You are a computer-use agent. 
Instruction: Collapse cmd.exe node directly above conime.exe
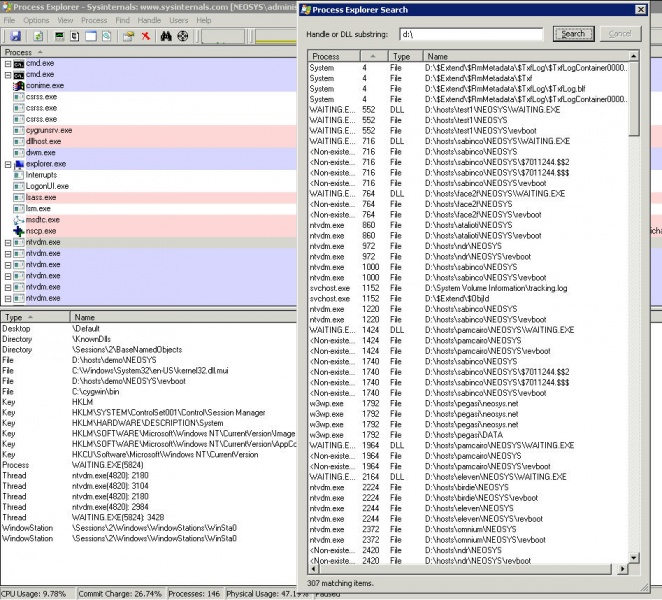pyautogui.click(x=8, y=75)
